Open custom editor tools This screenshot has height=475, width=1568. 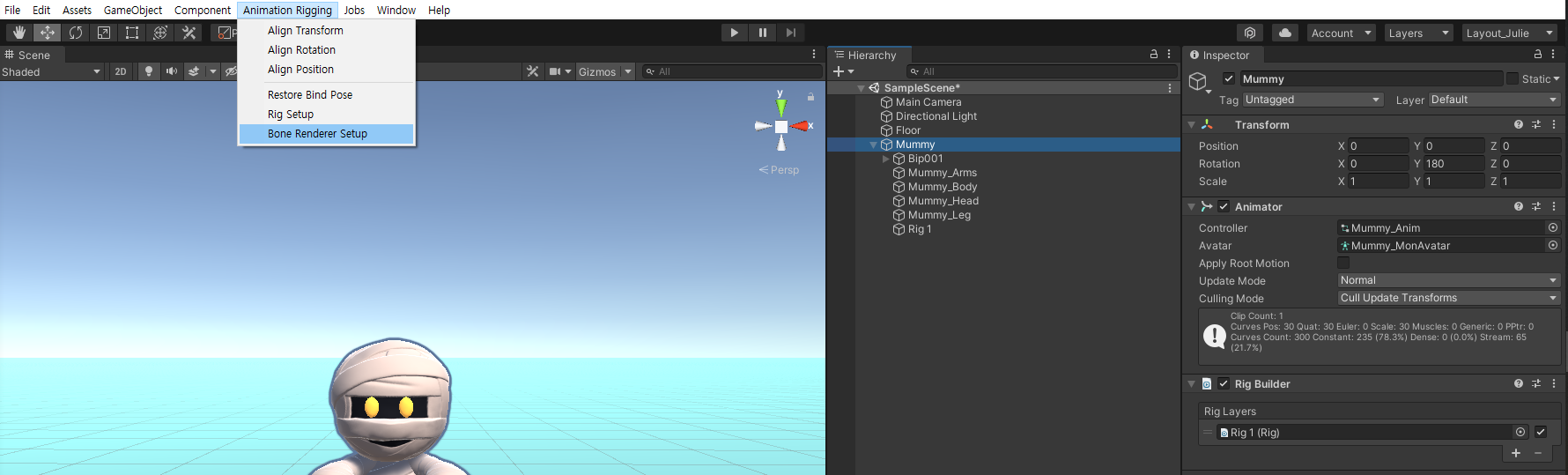coord(189,33)
